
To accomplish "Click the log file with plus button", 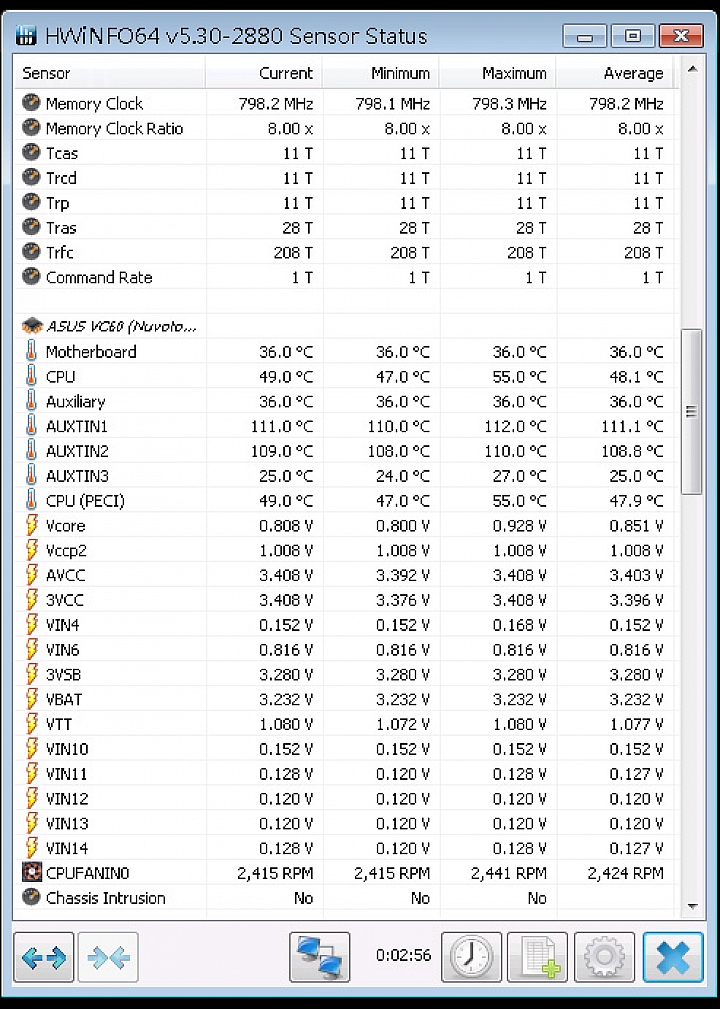I will click(537, 957).
